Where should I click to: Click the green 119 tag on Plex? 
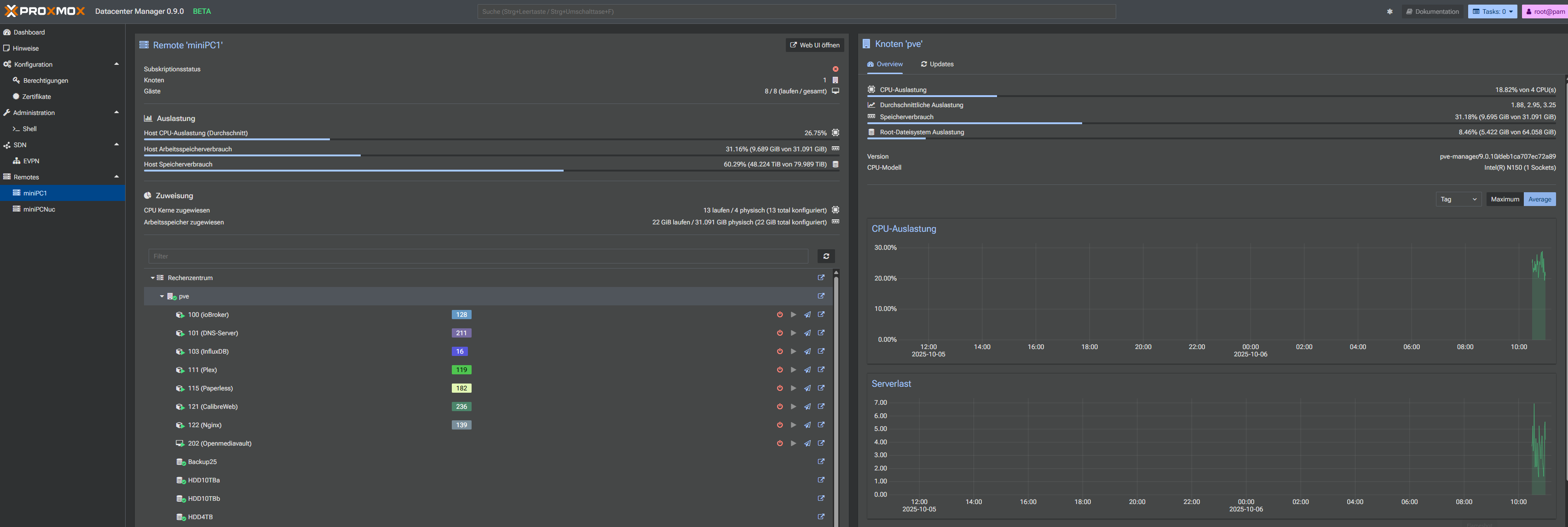coord(461,370)
